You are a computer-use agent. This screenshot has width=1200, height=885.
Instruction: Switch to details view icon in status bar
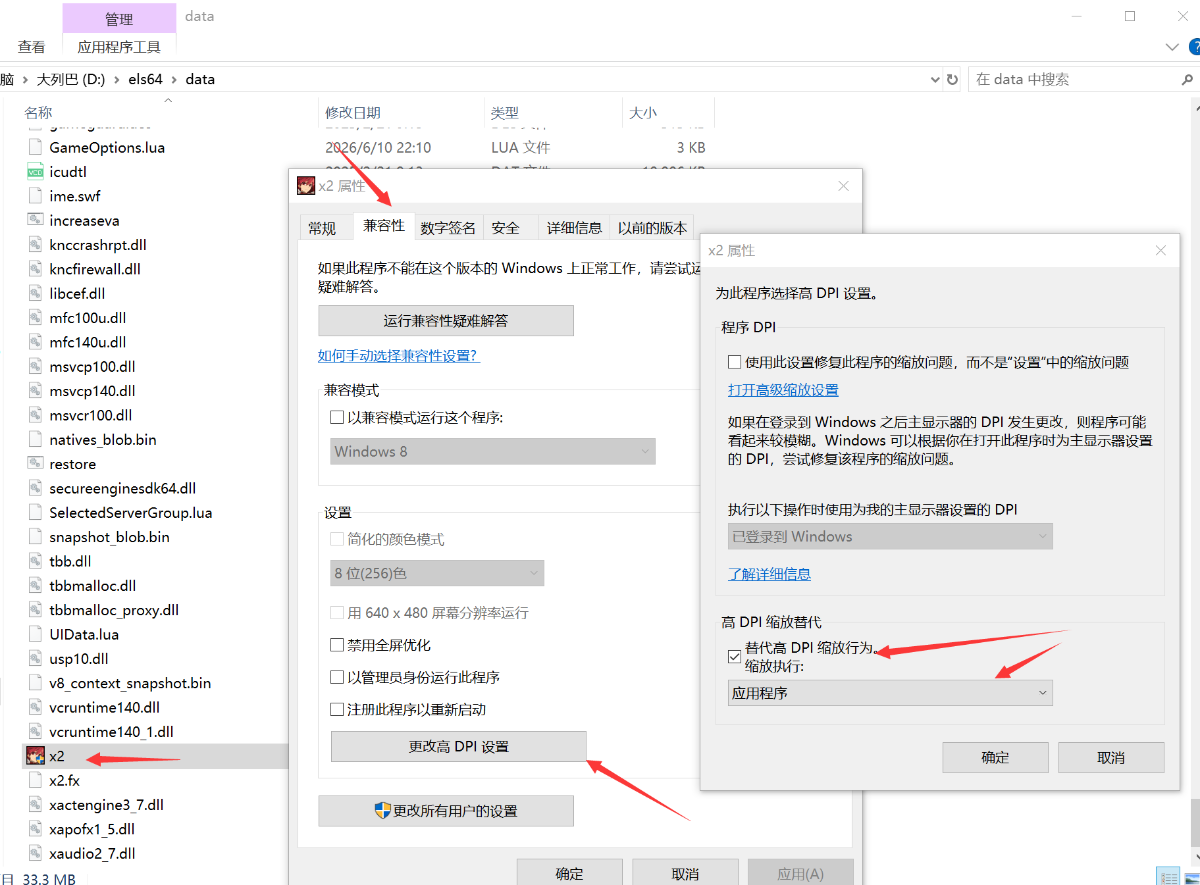1168,877
